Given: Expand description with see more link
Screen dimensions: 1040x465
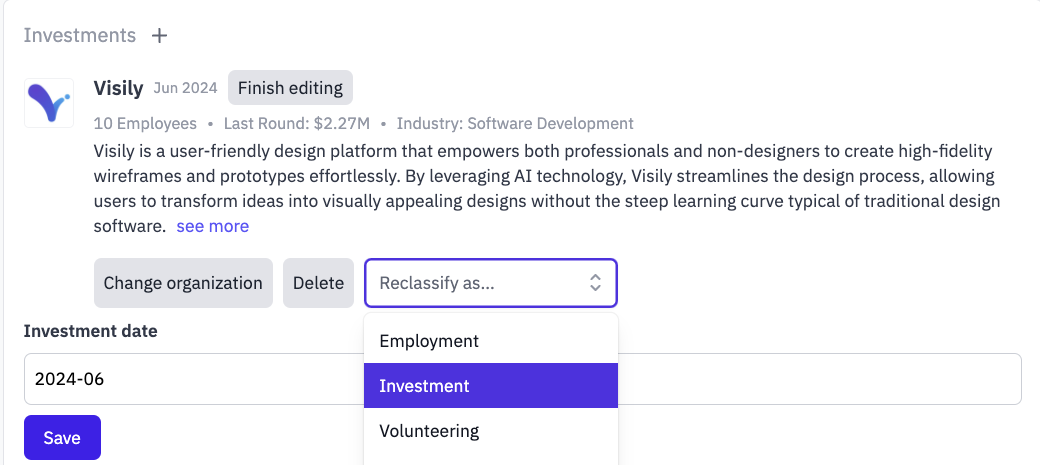Looking at the screenshot, I should click(x=213, y=226).
